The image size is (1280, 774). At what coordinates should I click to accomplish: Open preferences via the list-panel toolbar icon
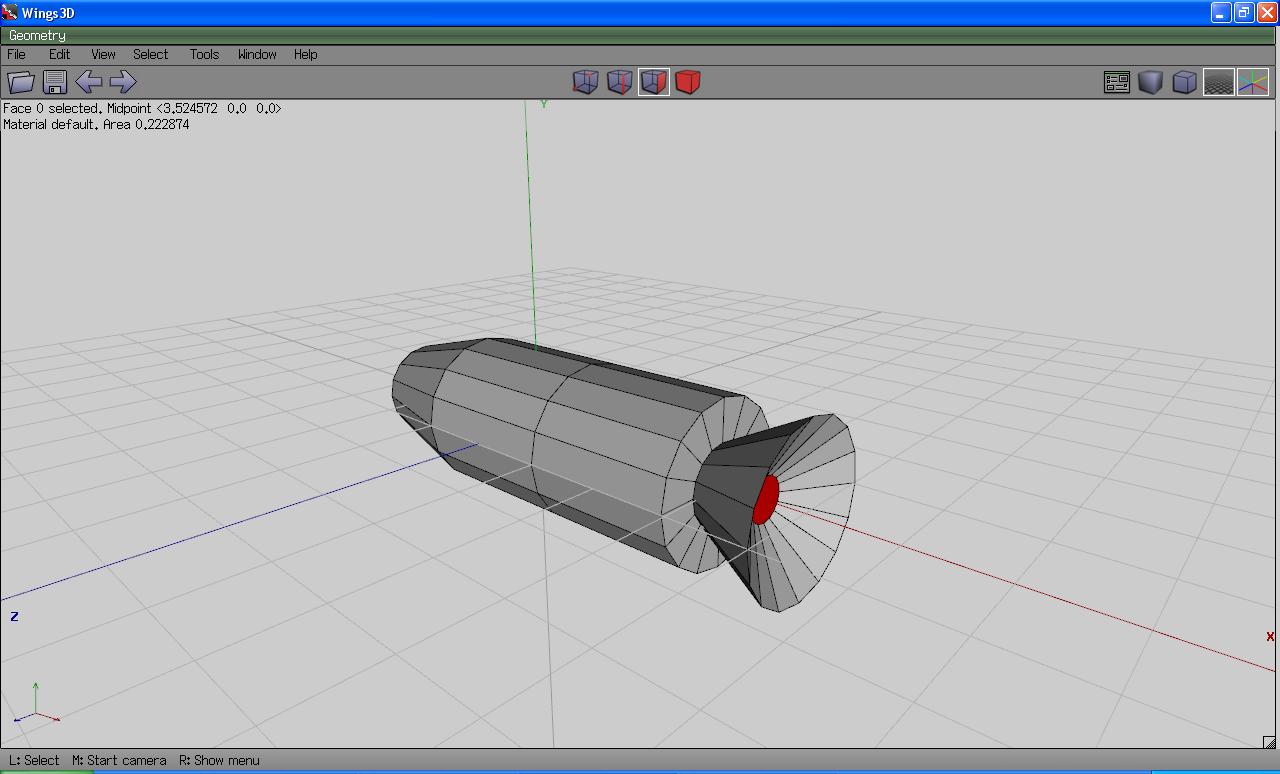[1116, 82]
